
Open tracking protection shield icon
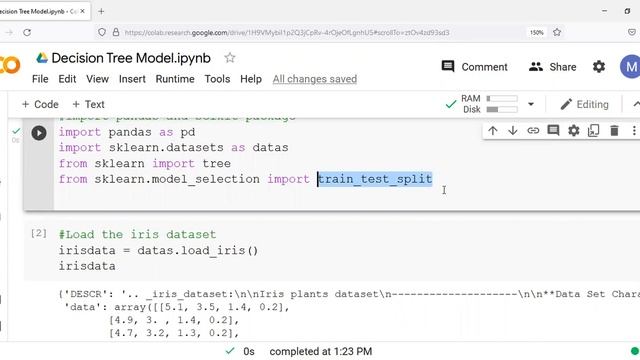(x=102, y=32)
